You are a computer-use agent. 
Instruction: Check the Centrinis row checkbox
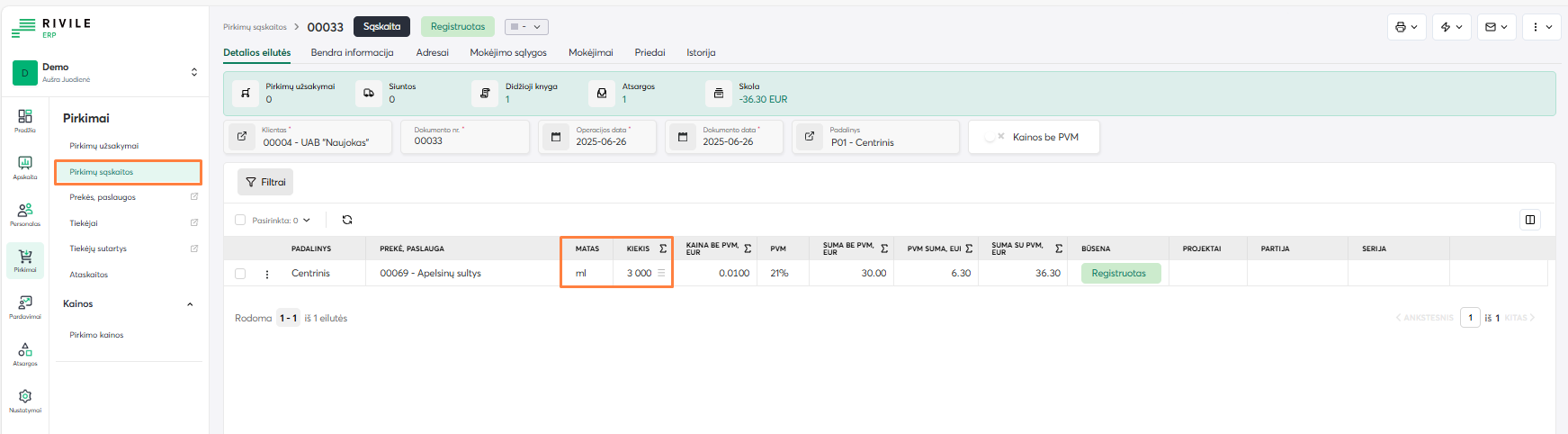tap(240, 274)
